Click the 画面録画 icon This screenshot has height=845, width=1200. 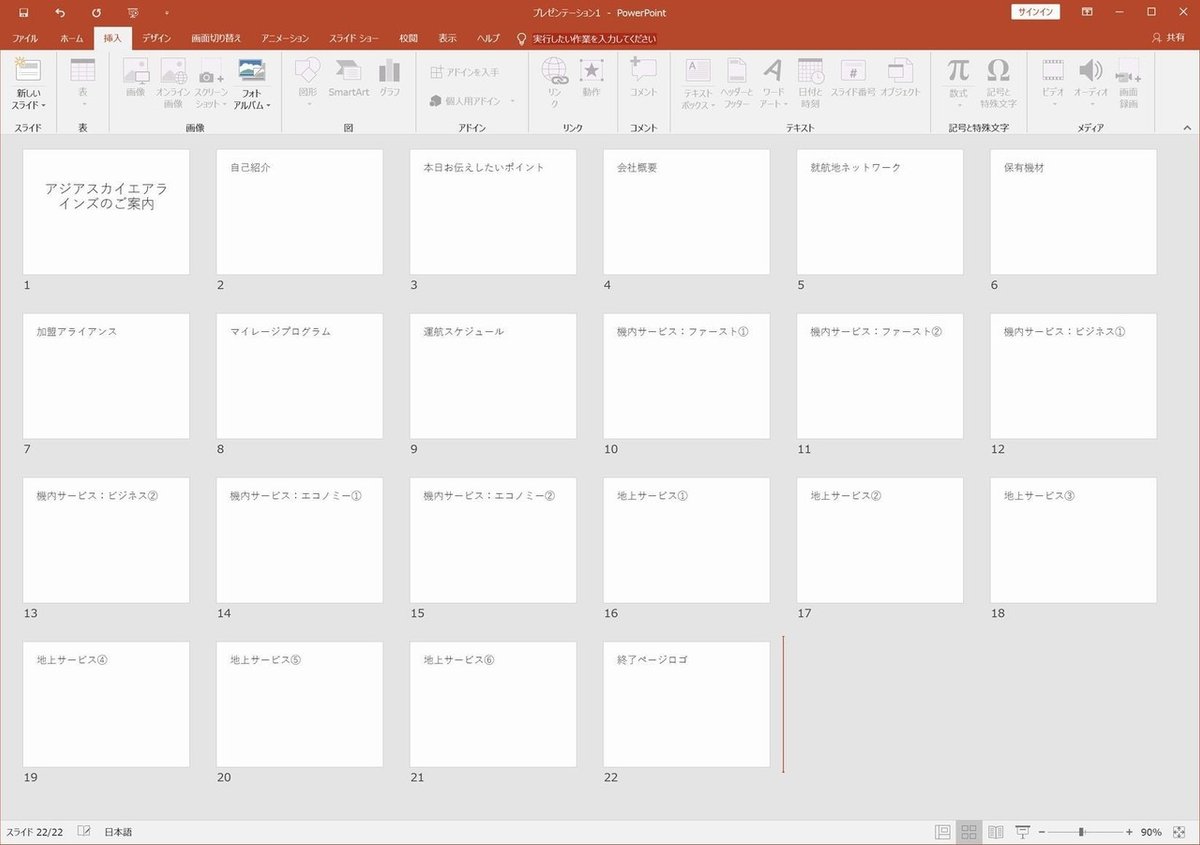[x=1128, y=84]
